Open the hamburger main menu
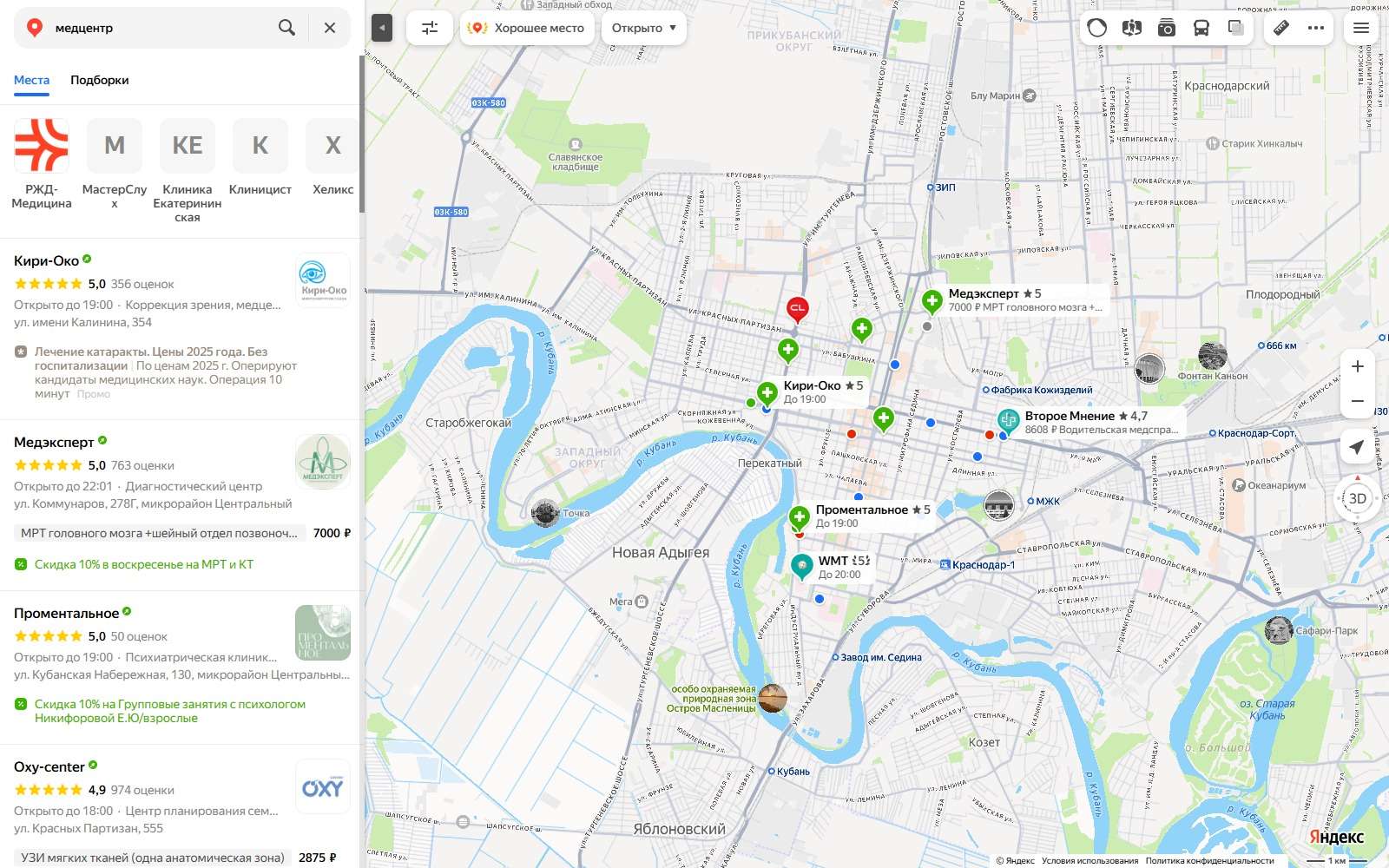This screenshot has height=868, width=1389. pyautogui.click(x=1361, y=28)
